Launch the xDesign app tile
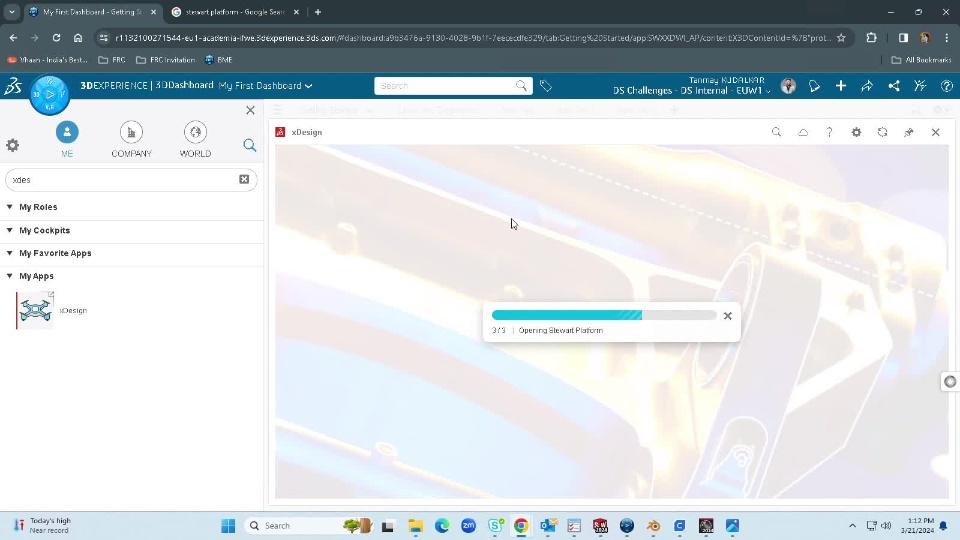 [x=36, y=310]
